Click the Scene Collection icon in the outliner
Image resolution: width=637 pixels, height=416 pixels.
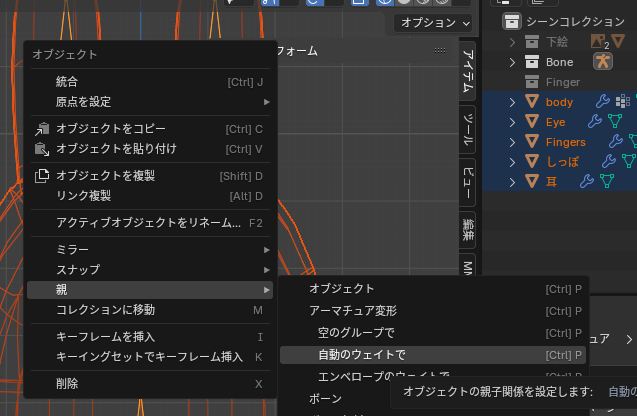click(511, 21)
